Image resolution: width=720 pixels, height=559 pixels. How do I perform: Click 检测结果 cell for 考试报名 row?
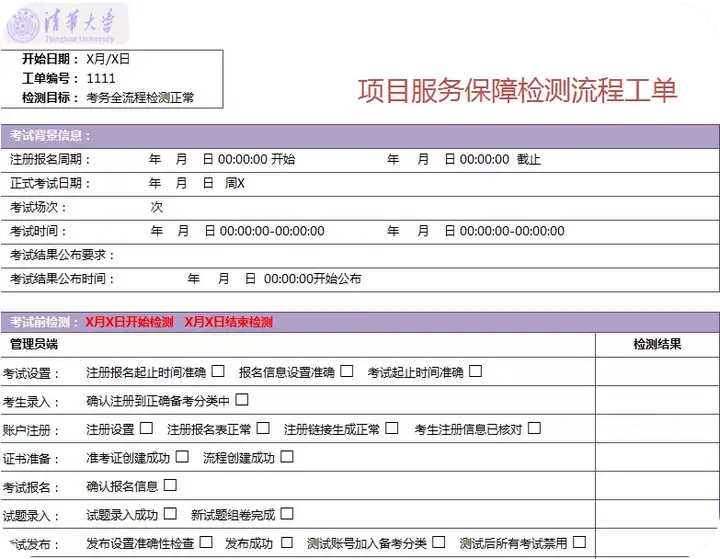tap(657, 486)
